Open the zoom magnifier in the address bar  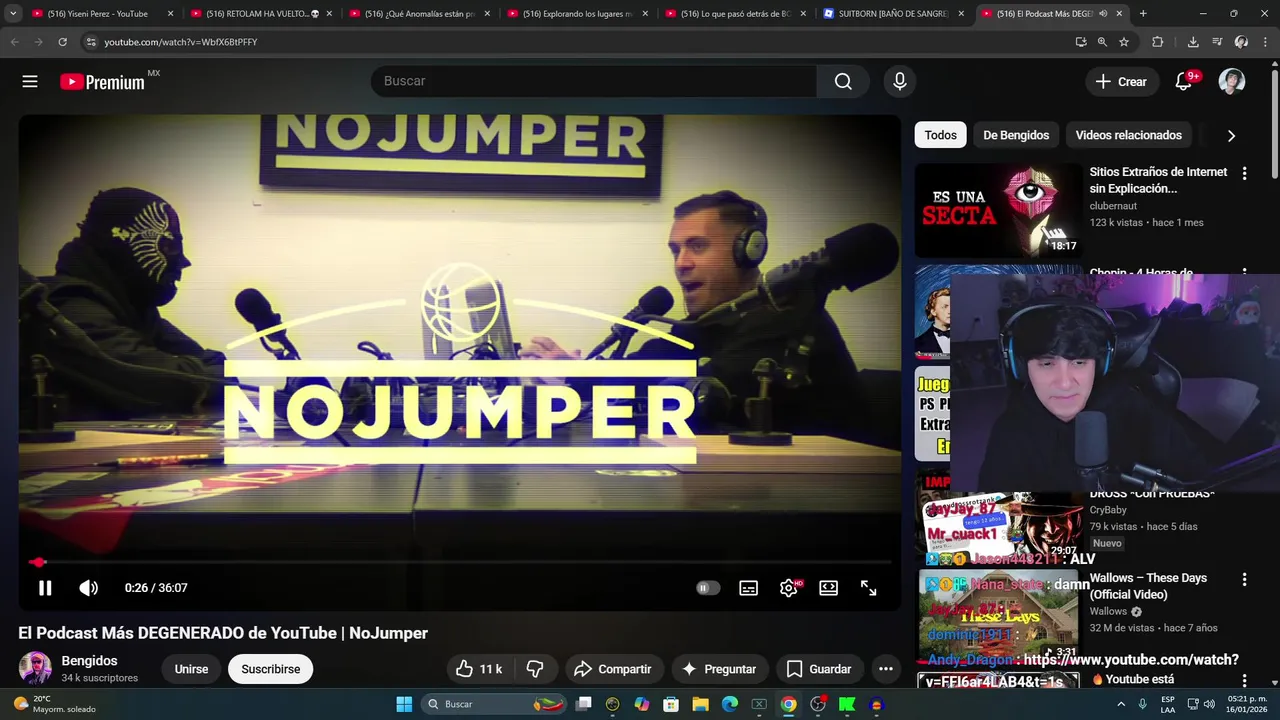tap(1102, 42)
